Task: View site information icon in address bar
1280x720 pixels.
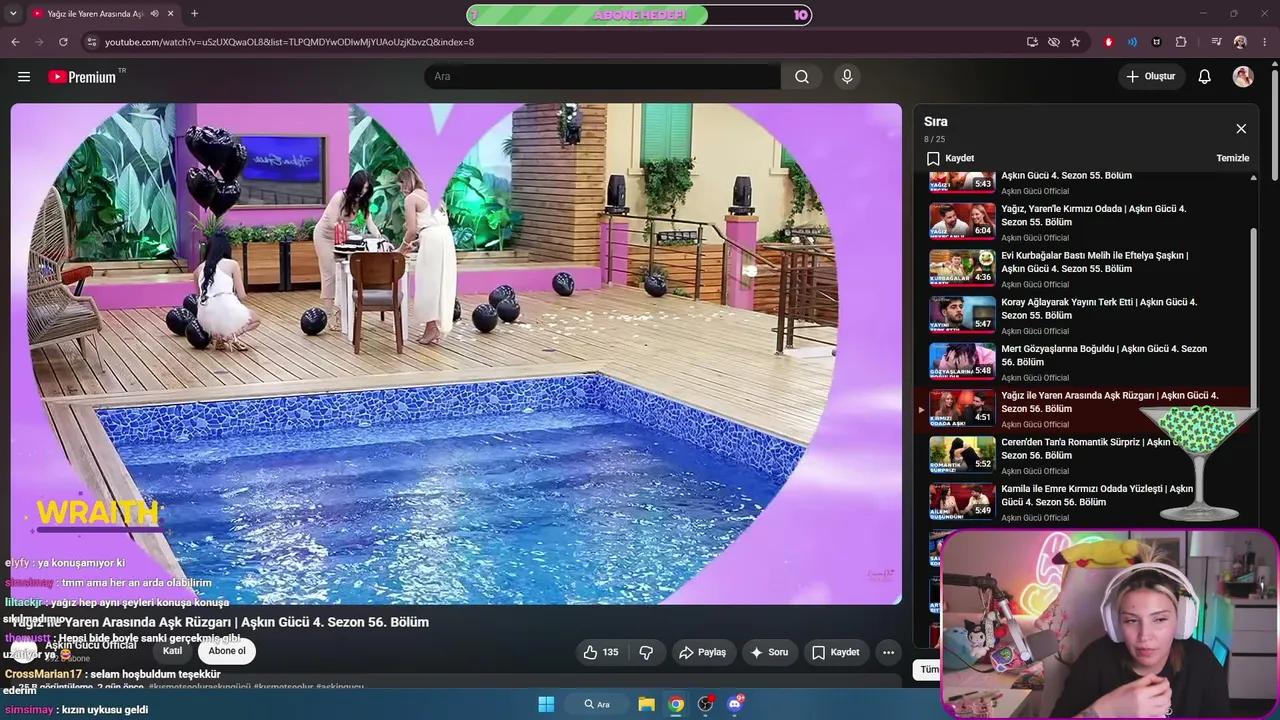Action: pyautogui.click(x=91, y=42)
